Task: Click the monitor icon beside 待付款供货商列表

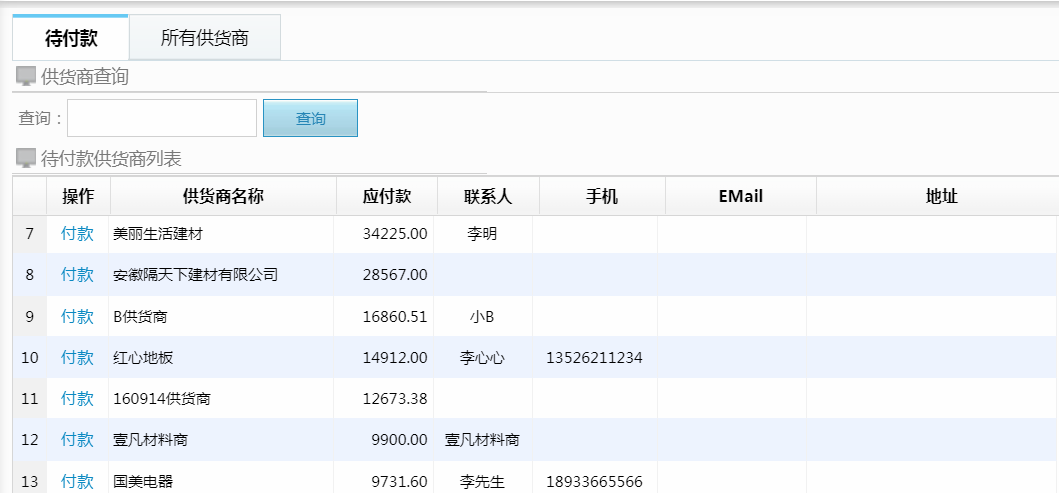Action: [26, 159]
